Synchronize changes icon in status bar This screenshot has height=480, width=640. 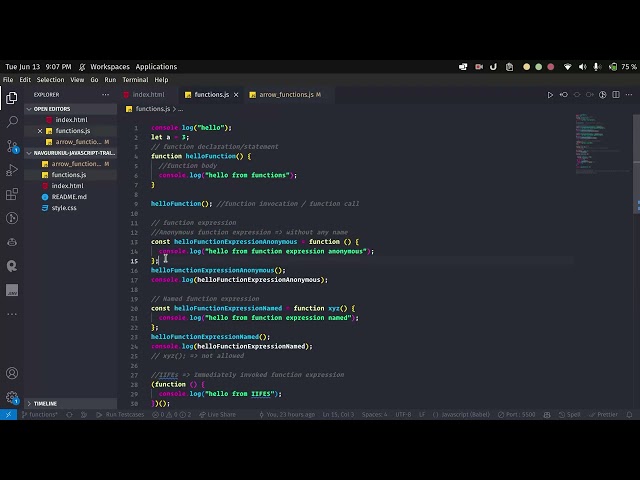[69, 415]
